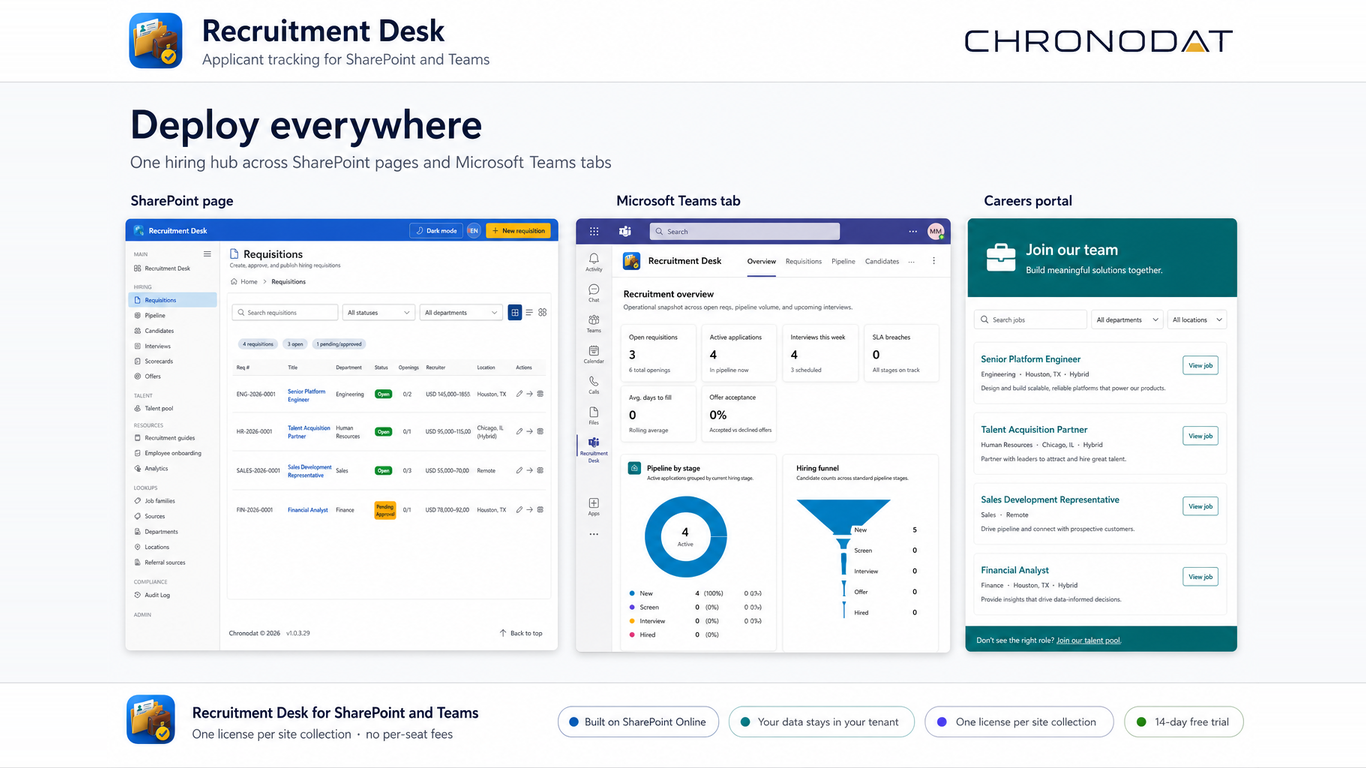Click the edit pencil for ENG-2026-0001
Screen dimensions: 1366x768
coord(519,394)
